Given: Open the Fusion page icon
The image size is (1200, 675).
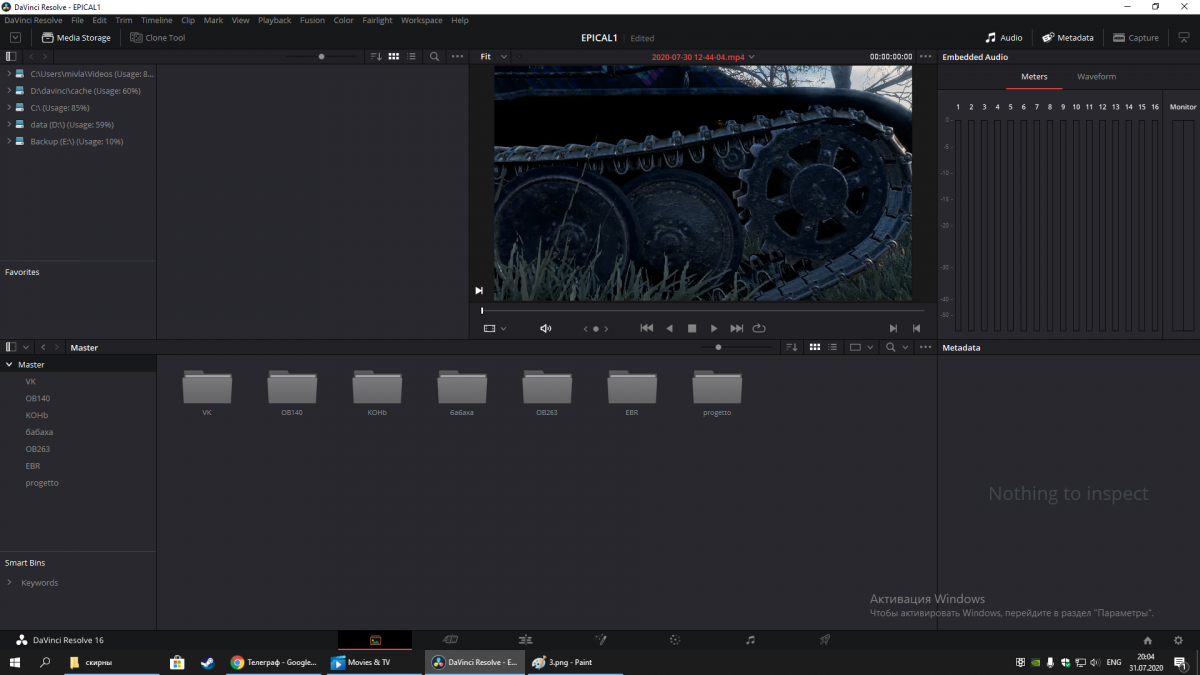Looking at the screenshot, I should coord(600,640).
